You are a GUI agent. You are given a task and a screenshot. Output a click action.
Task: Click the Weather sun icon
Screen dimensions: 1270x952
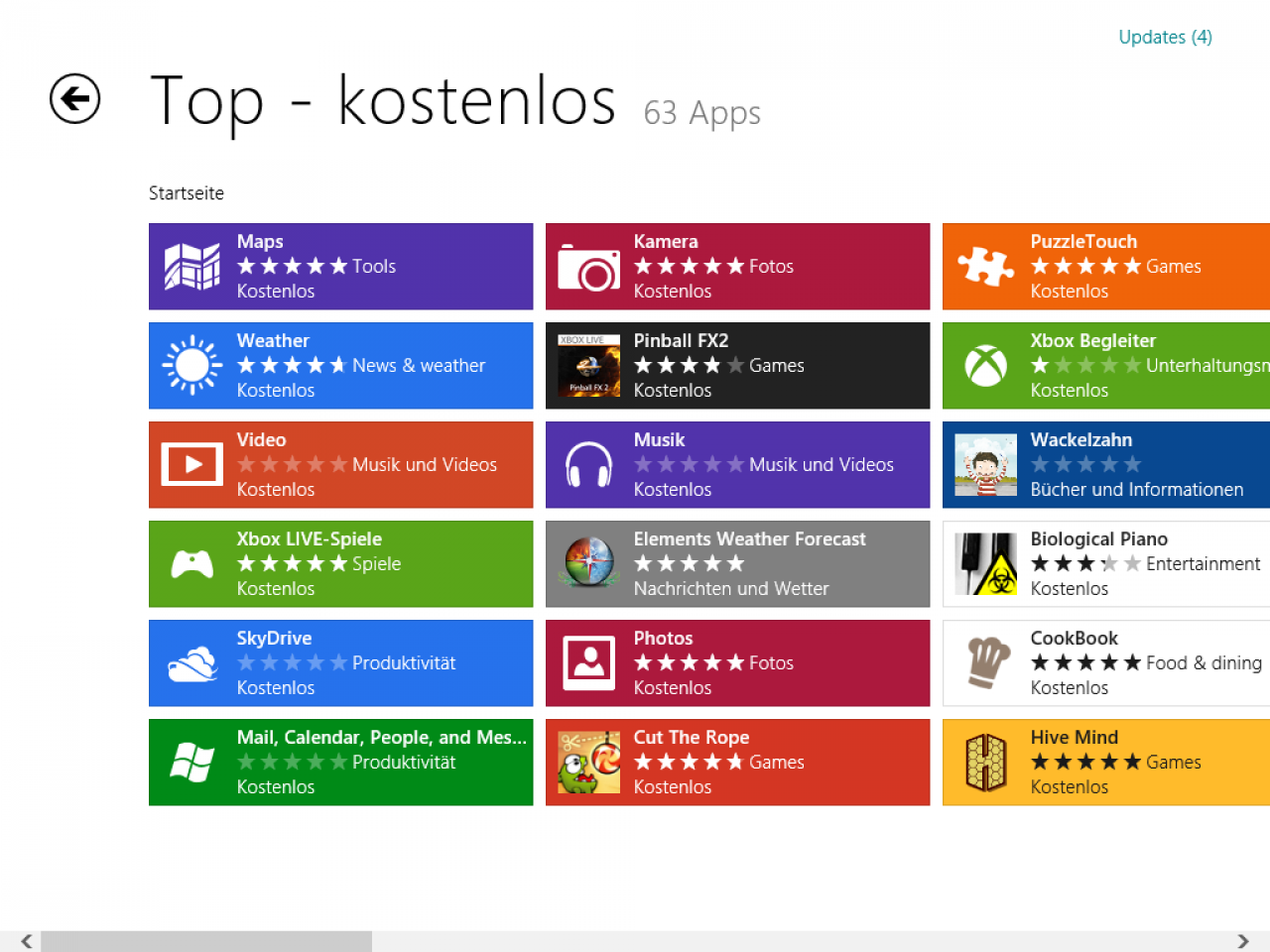(192, 365)
